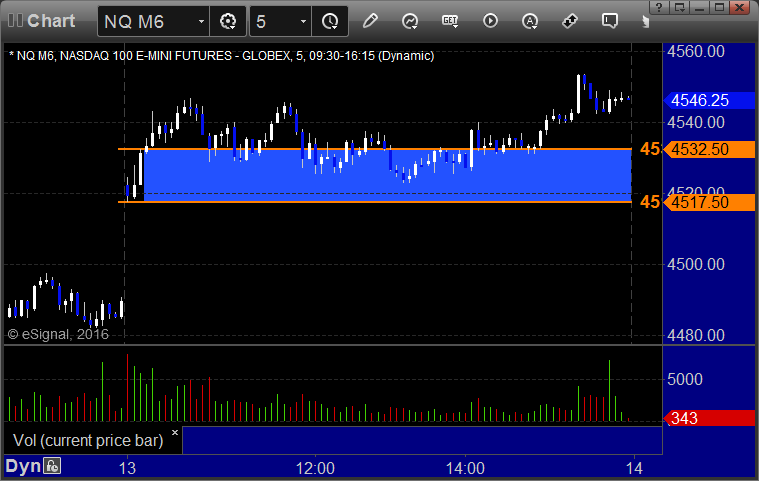Click the 12:00 time axis label
This screenshot has width=759, height=481.
click(x=315, y=468)
